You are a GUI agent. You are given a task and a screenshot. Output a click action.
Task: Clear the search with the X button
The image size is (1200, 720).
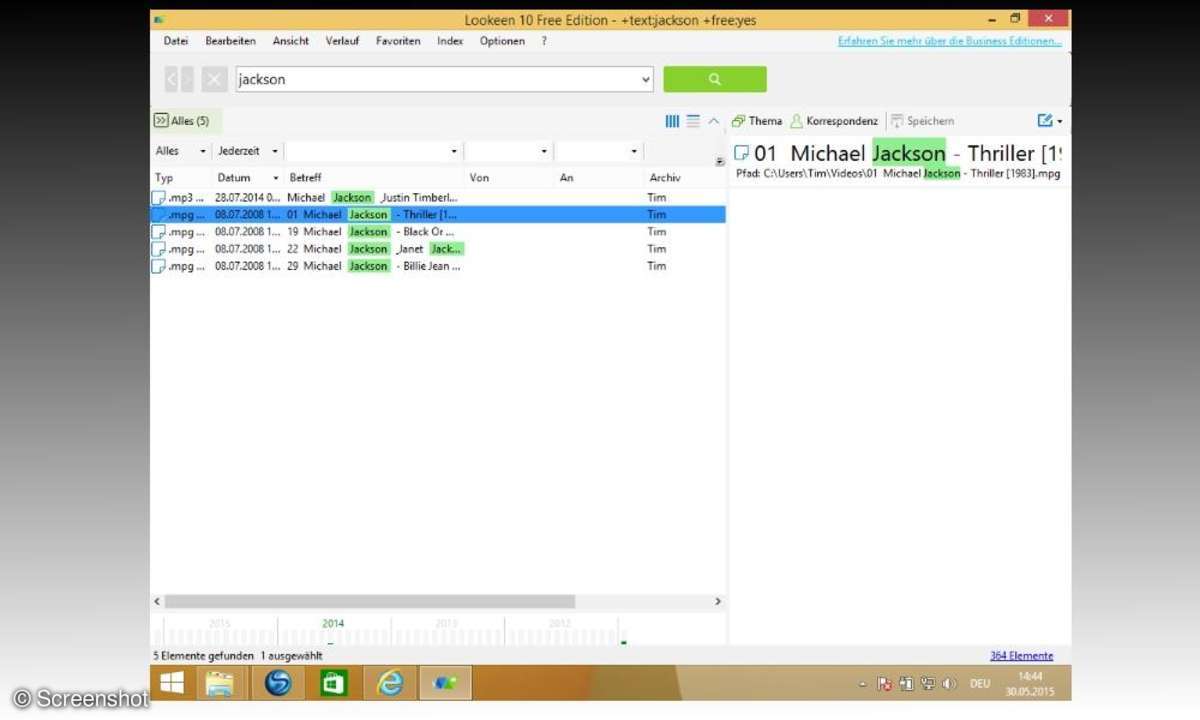[214, 79]
